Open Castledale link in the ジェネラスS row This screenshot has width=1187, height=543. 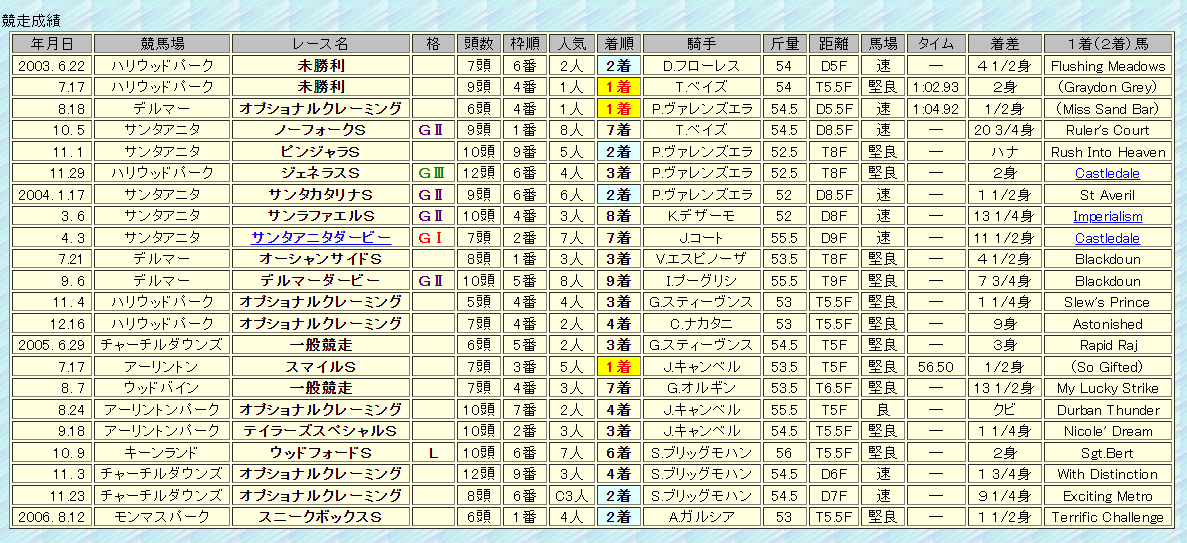[x=1107, y=173]
